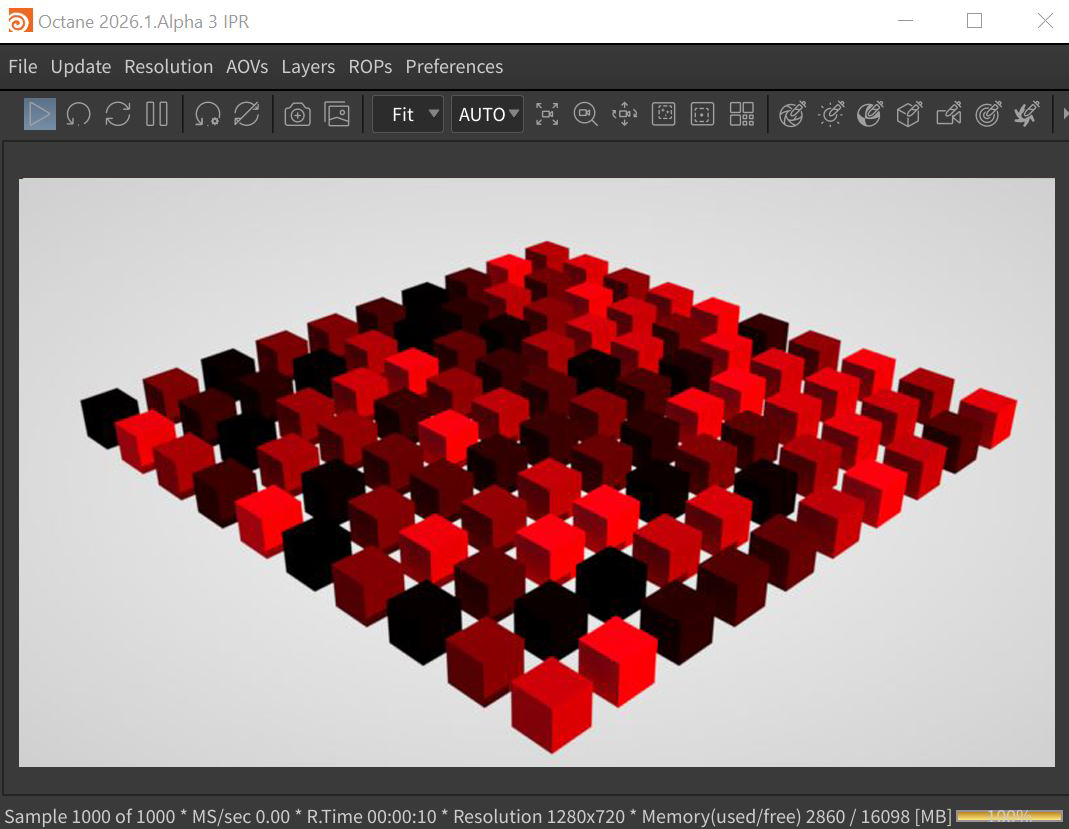Viewport: 1069px width, 829px height.
Task: Expand the toolbar overflow arrow
Action: pos(1064,114)
